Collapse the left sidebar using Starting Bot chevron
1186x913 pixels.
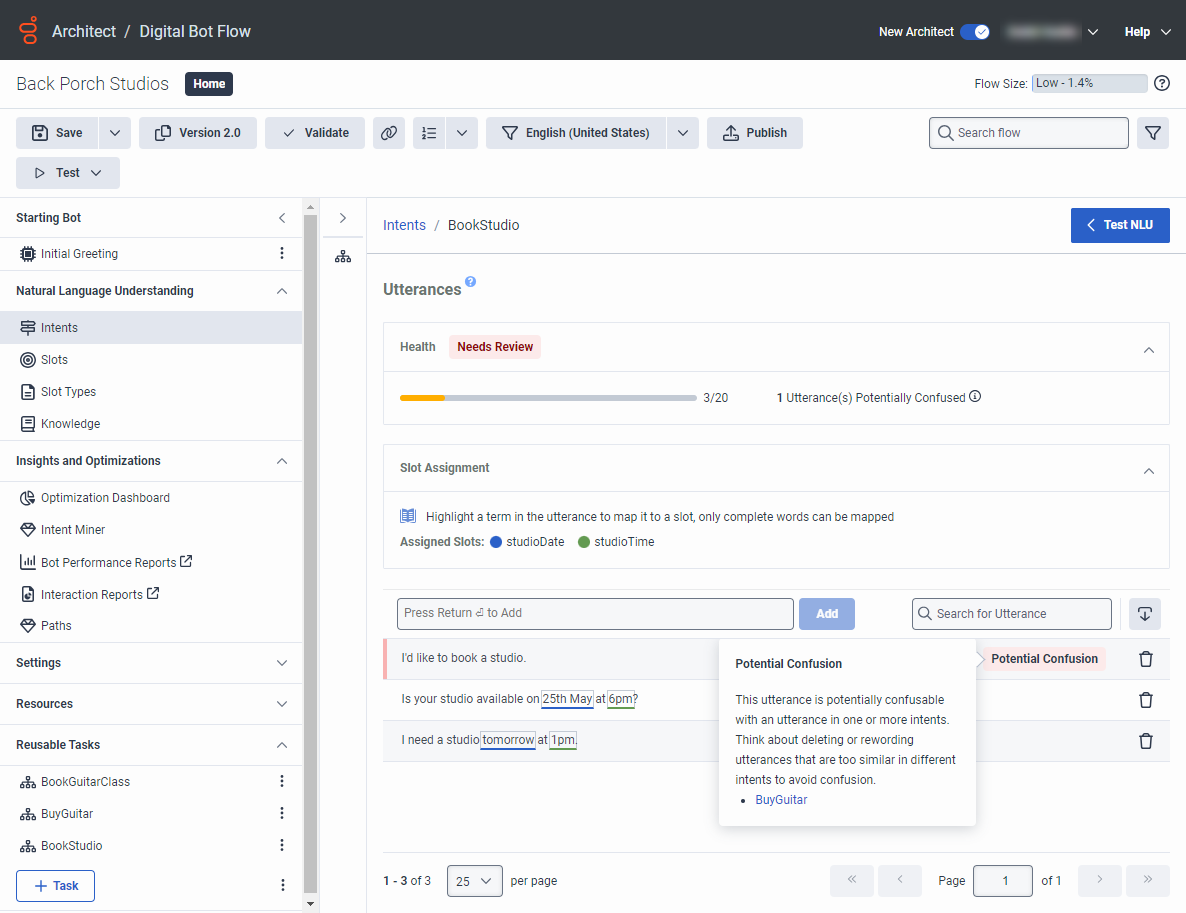[282, 218]
